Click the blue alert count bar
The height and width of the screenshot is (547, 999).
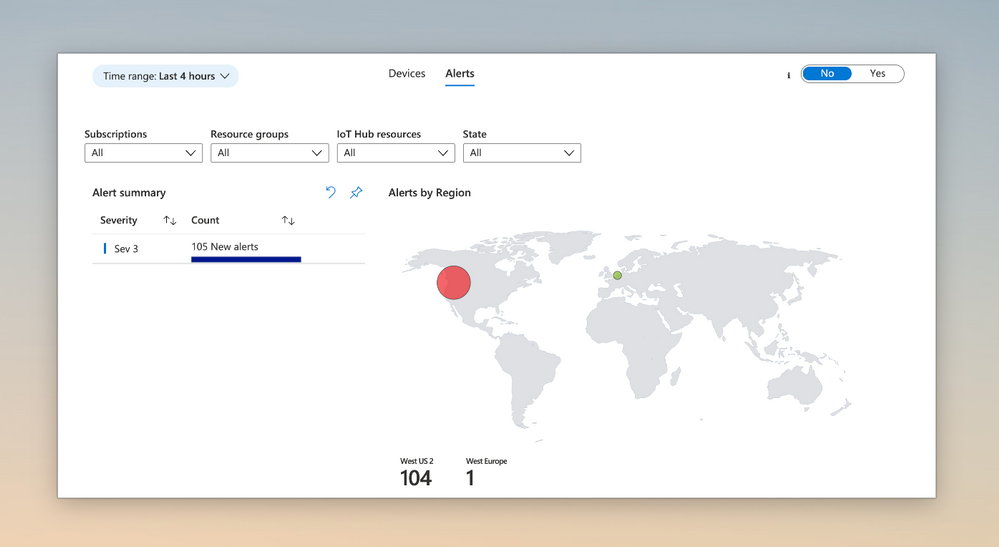(246, 259)
